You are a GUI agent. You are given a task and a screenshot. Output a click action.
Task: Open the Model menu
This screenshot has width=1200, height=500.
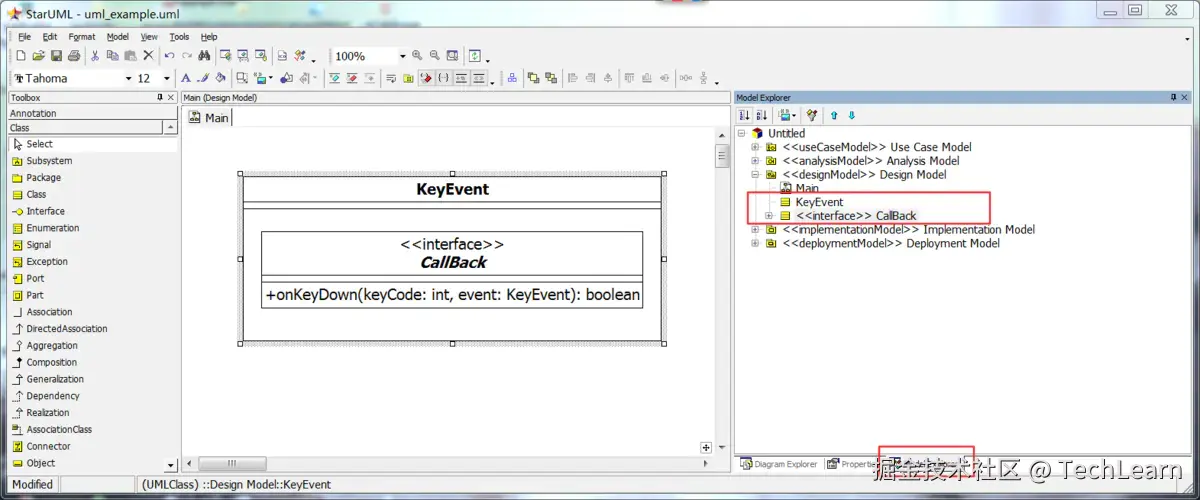pos(118,37)
